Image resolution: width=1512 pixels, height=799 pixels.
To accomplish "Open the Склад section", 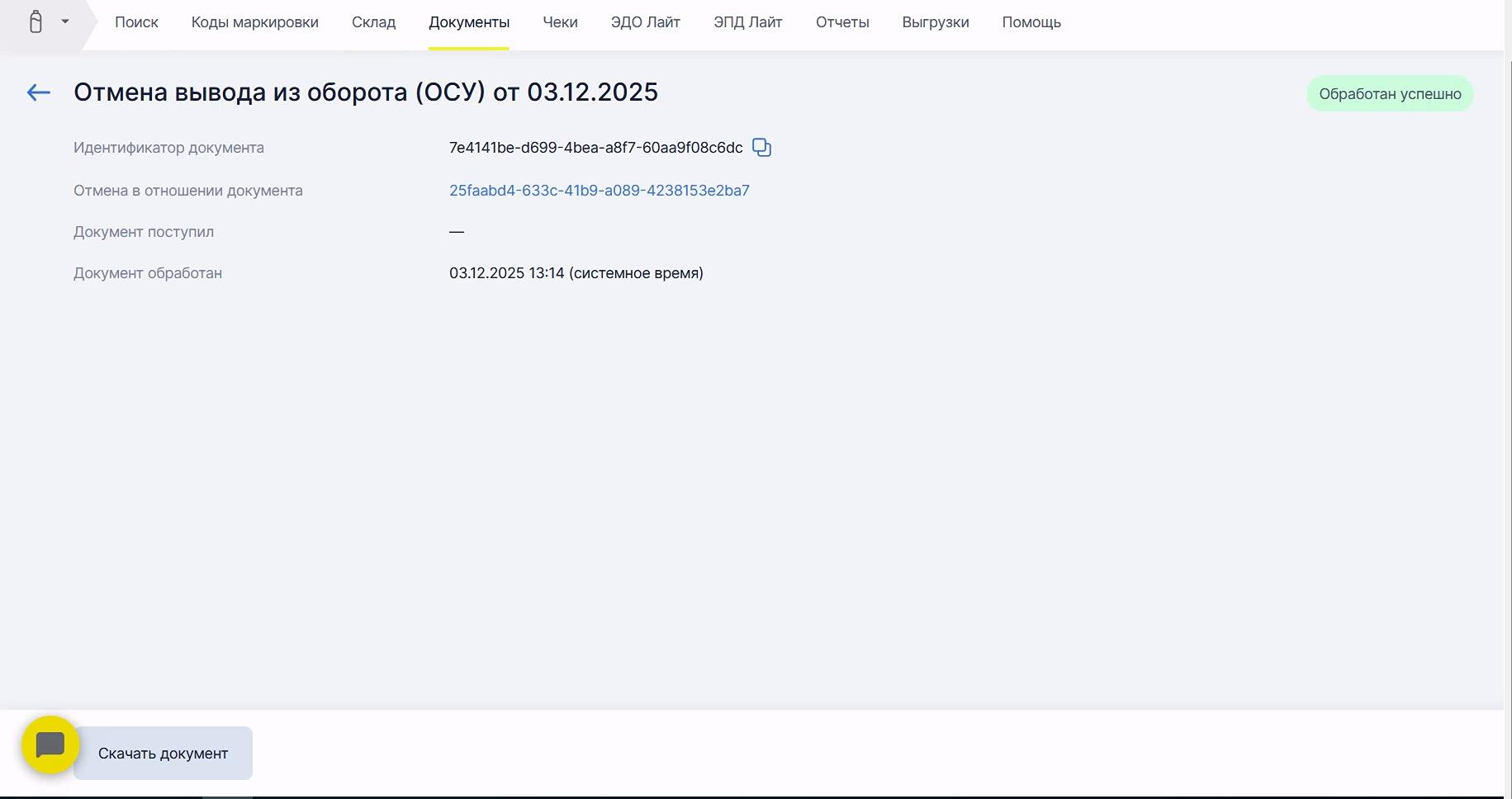I will click(373, 22).
